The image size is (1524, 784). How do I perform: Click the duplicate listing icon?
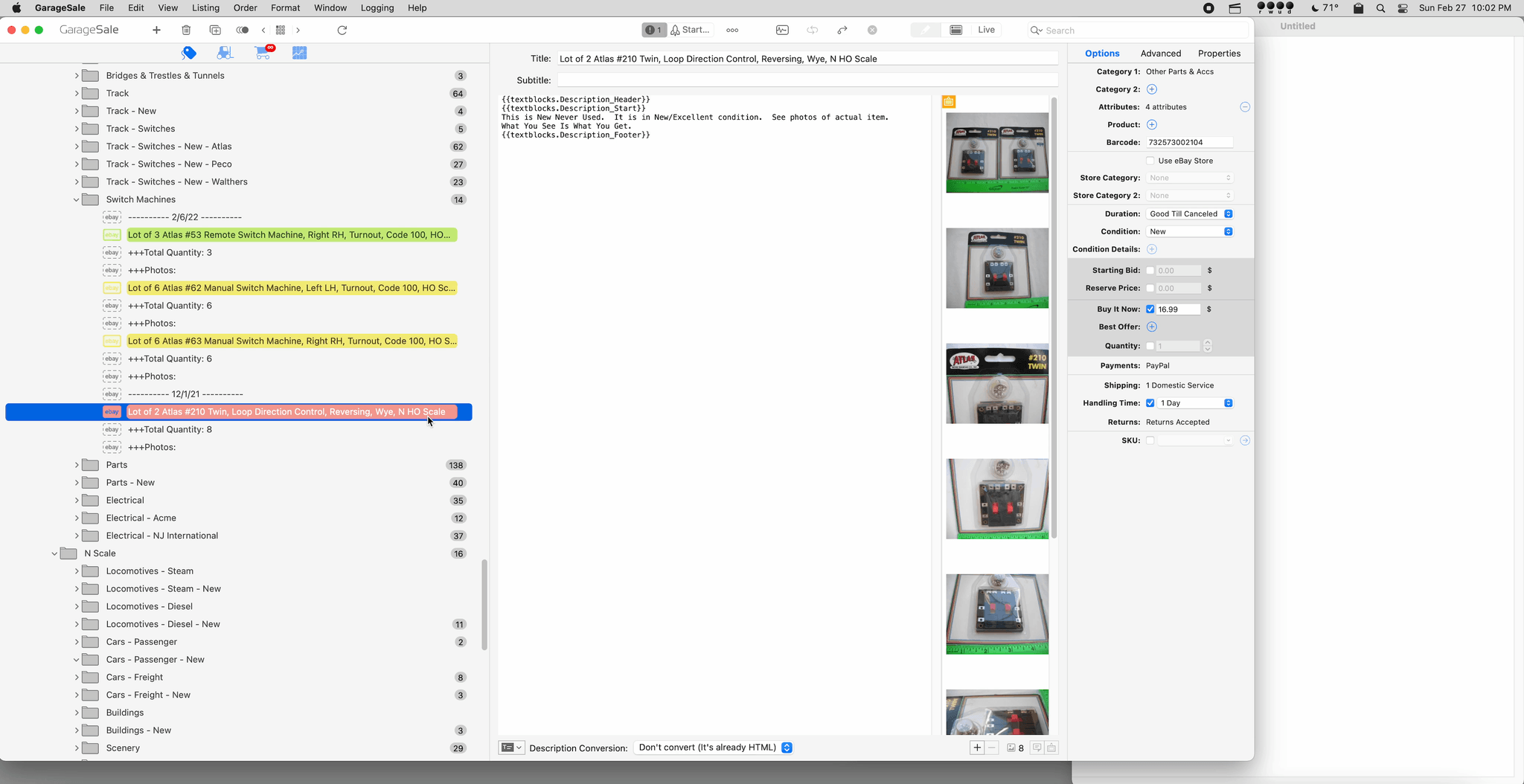(215, 30)
